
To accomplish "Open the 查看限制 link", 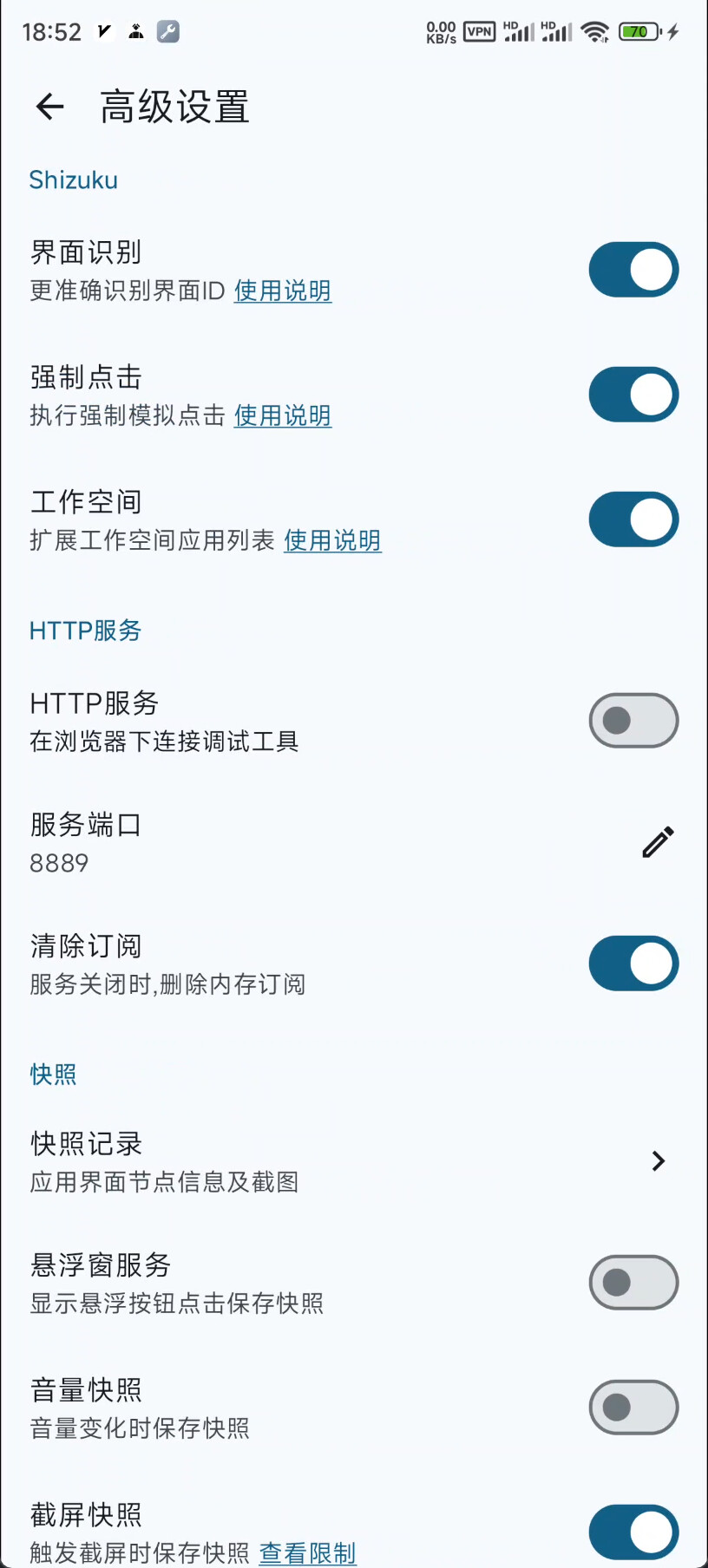I will (308, 1553).
